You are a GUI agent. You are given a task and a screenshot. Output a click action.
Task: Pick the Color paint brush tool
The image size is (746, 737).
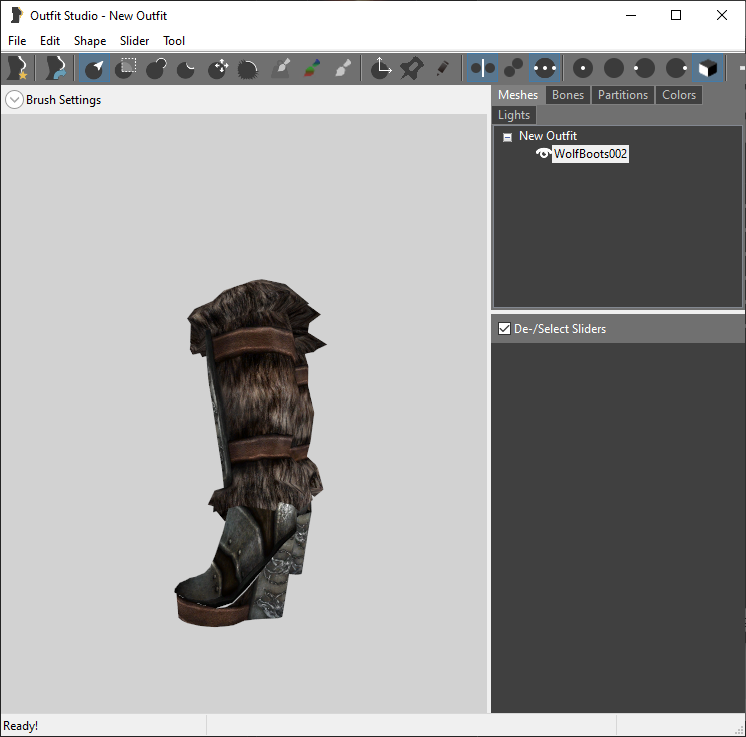pyautogui.click(x=312, y=68)
